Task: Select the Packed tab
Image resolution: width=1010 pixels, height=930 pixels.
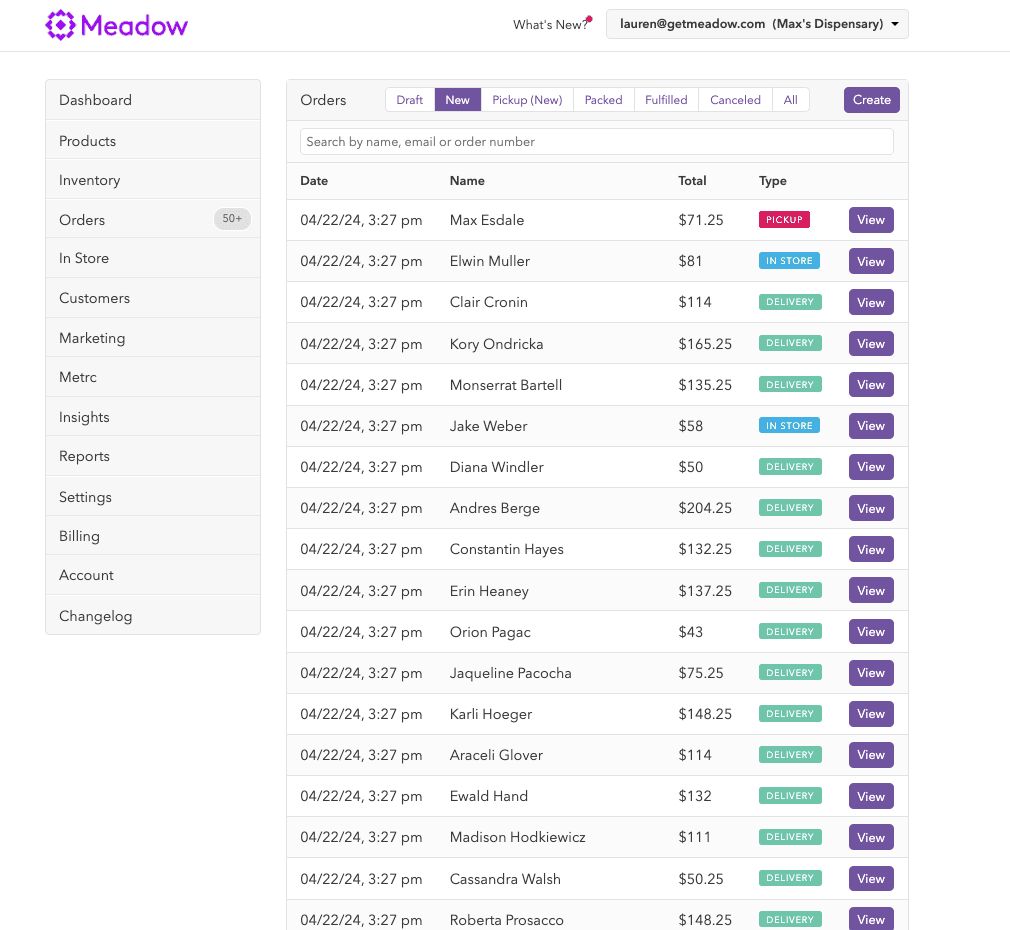Action: tap(603, 99)
